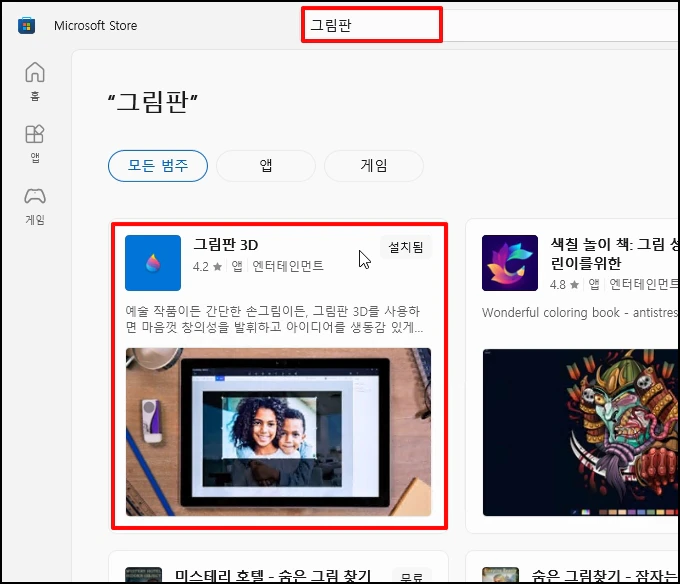Open the 미스테리 호텔 - 숨은 그림 찾기 title
The height and width of the screenshot is (584, 680).
click(x=273, y=576)
